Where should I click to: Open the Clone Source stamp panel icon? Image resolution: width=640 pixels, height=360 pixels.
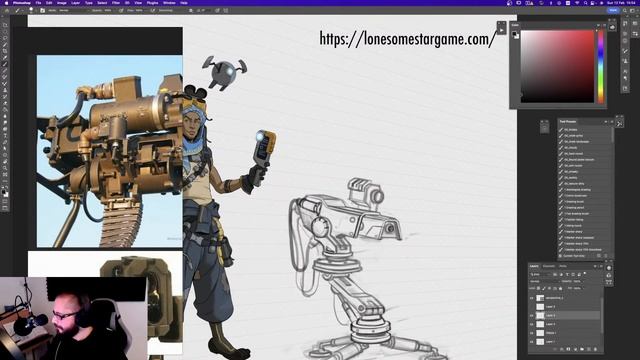pos(625,61)
